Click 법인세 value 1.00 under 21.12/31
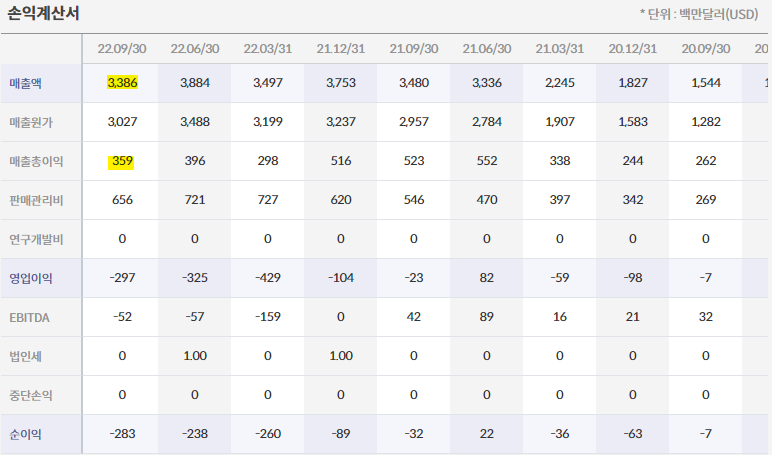This screenshot has height=455, width=772. tap(341, 356)
